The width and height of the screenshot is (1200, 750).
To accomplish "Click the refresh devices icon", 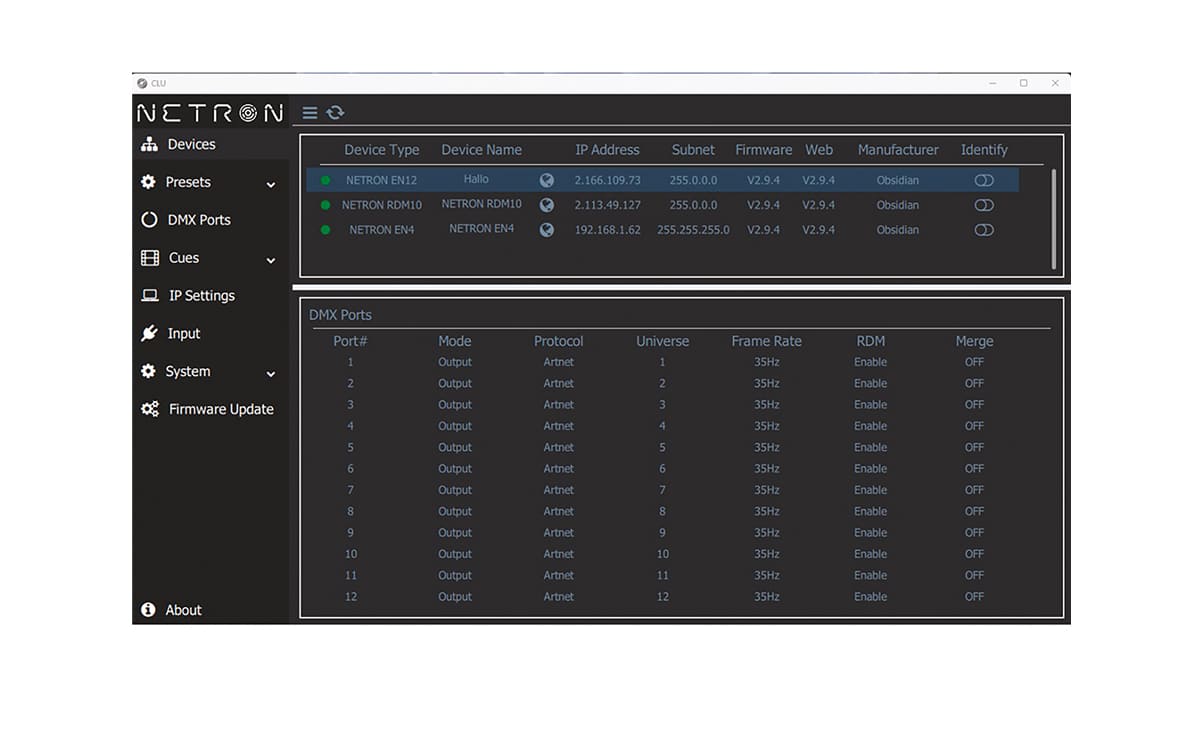I will pyautogui.click(x=335, y=113).
